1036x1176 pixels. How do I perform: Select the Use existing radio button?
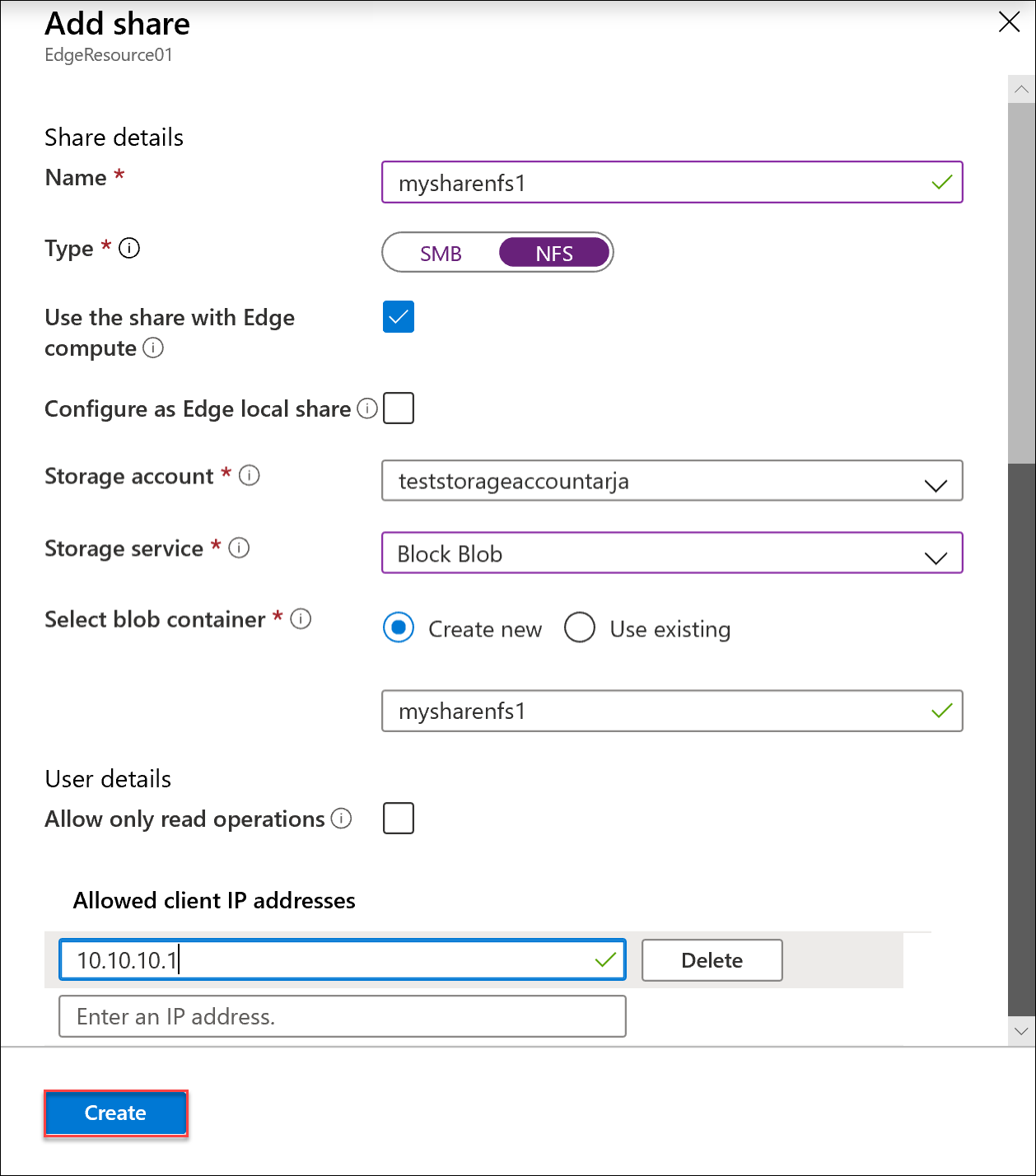[580, 628]
